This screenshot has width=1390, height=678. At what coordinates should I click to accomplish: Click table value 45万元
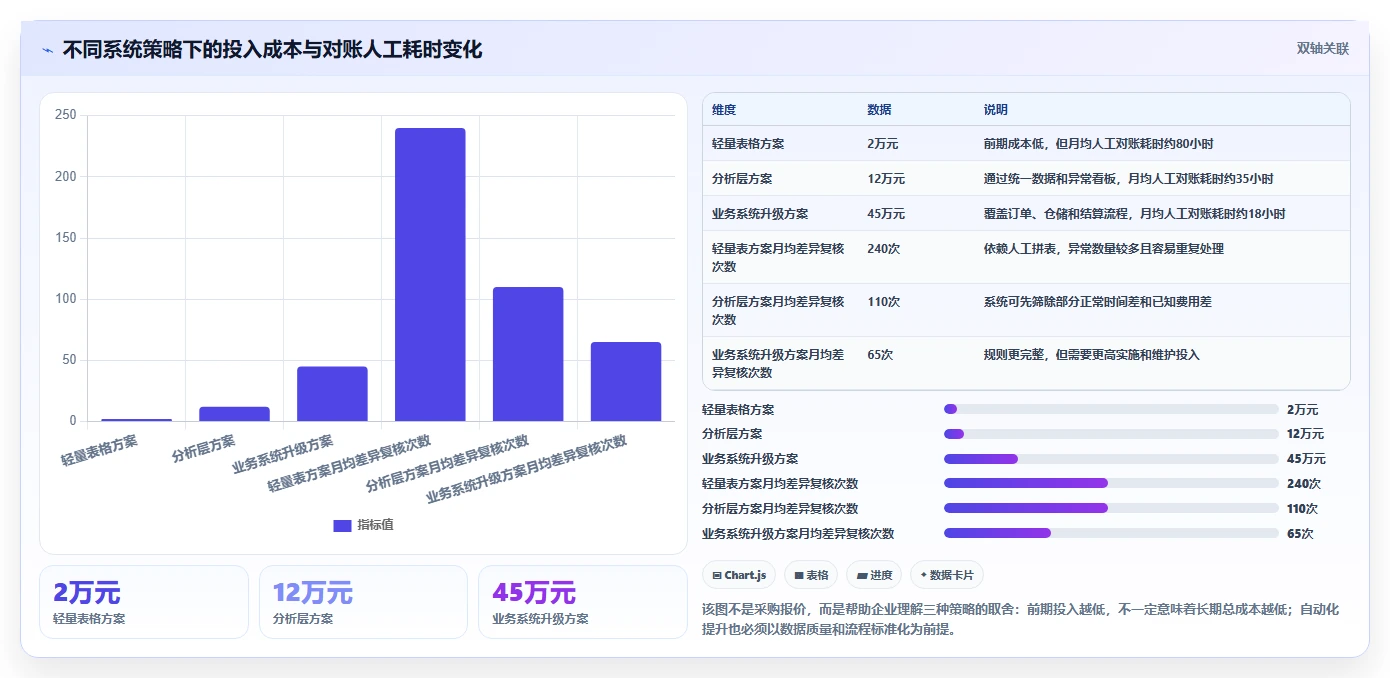tap(886, 214)
